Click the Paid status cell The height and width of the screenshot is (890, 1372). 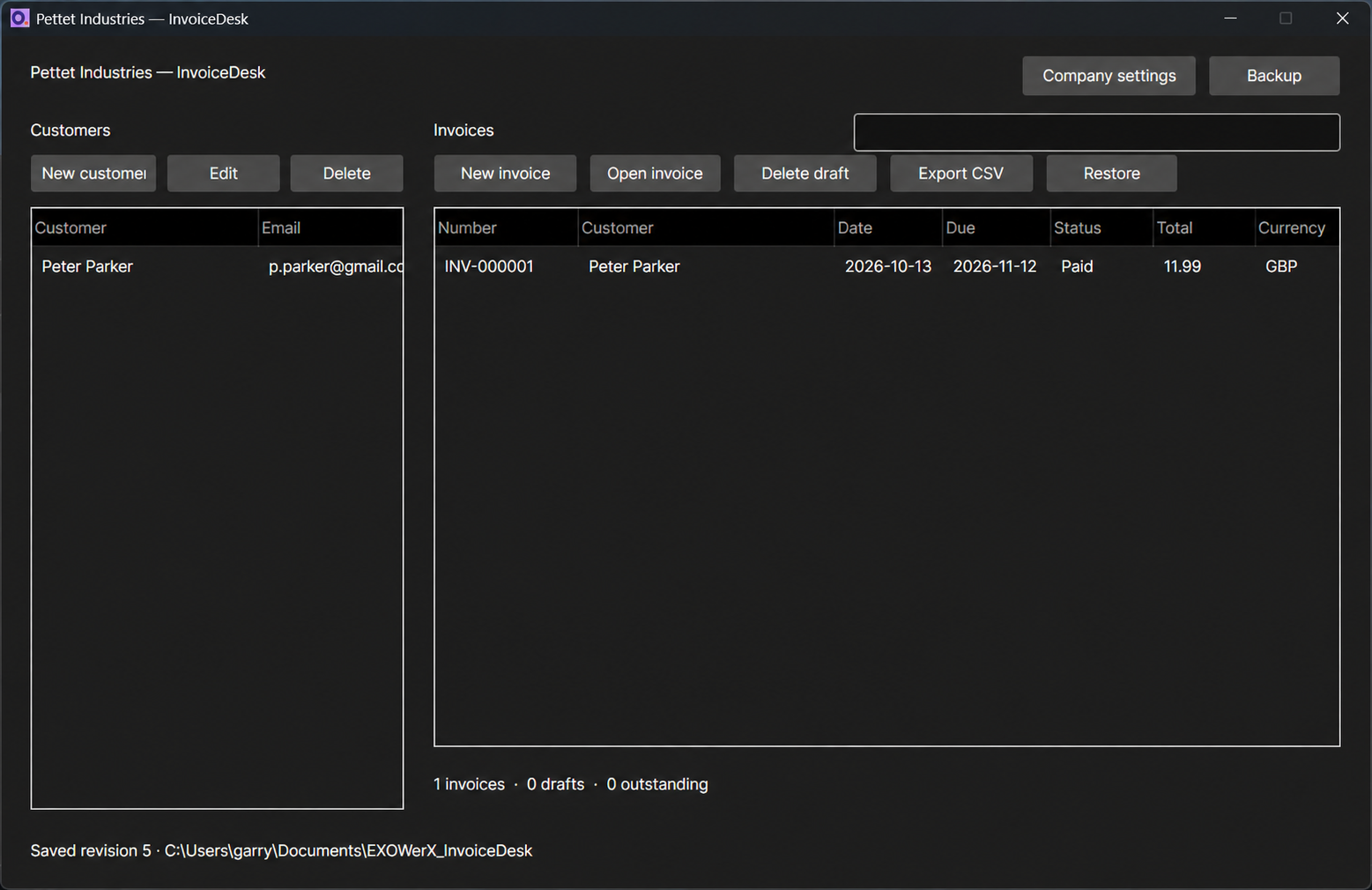tap(1077, 266)
